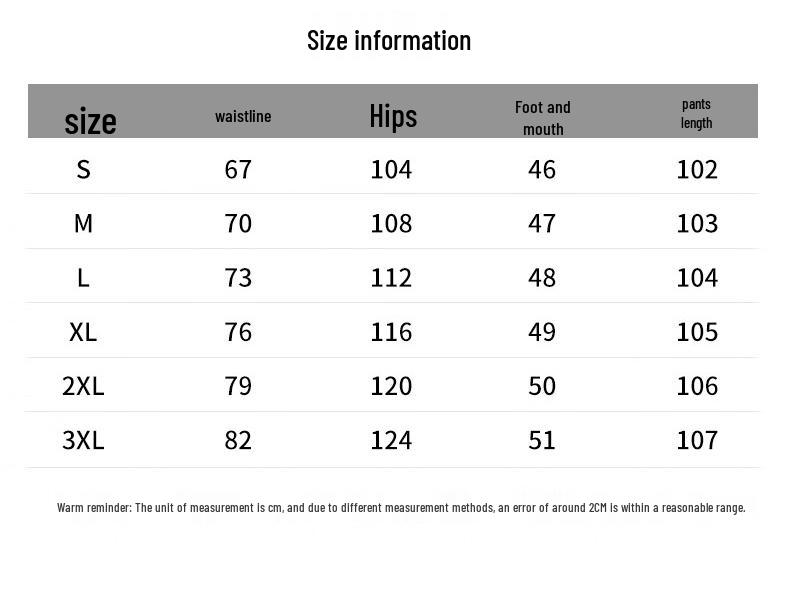This screenshot has width=790, height=593.
Task: Click the S size row label
Action: click(x=83, y=169)
